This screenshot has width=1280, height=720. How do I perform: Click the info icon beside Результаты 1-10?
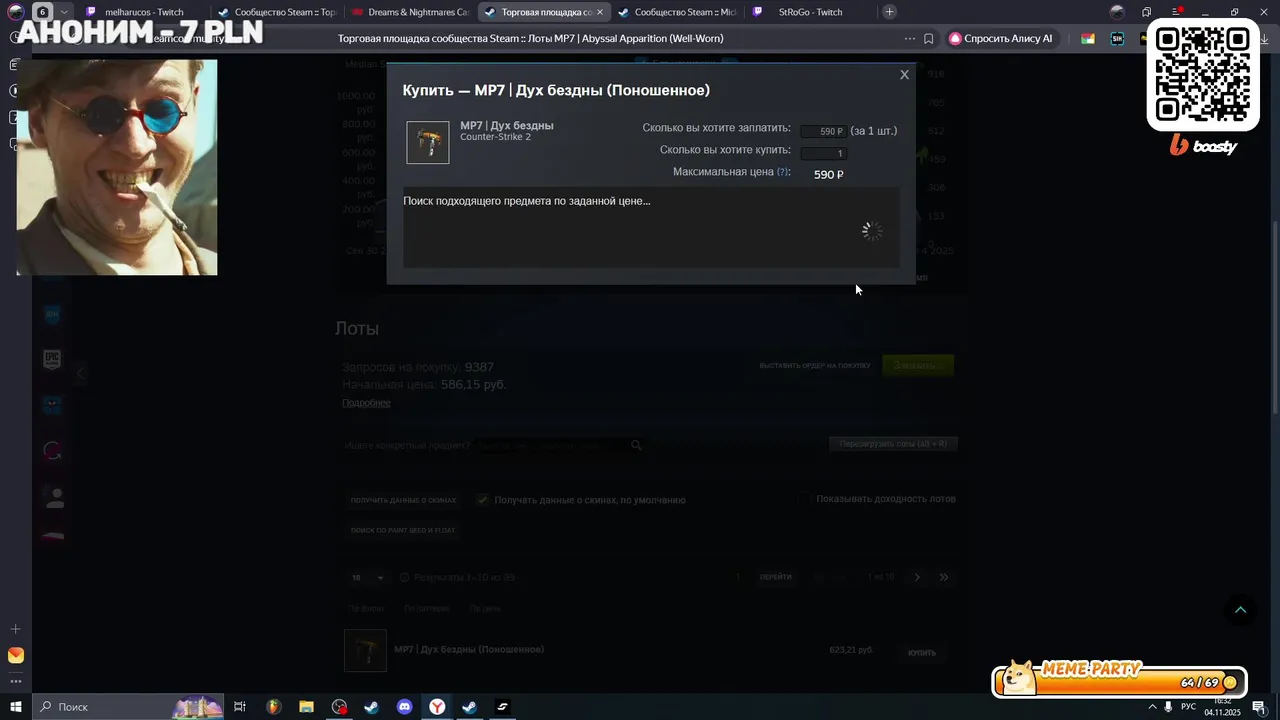point(405,577)
